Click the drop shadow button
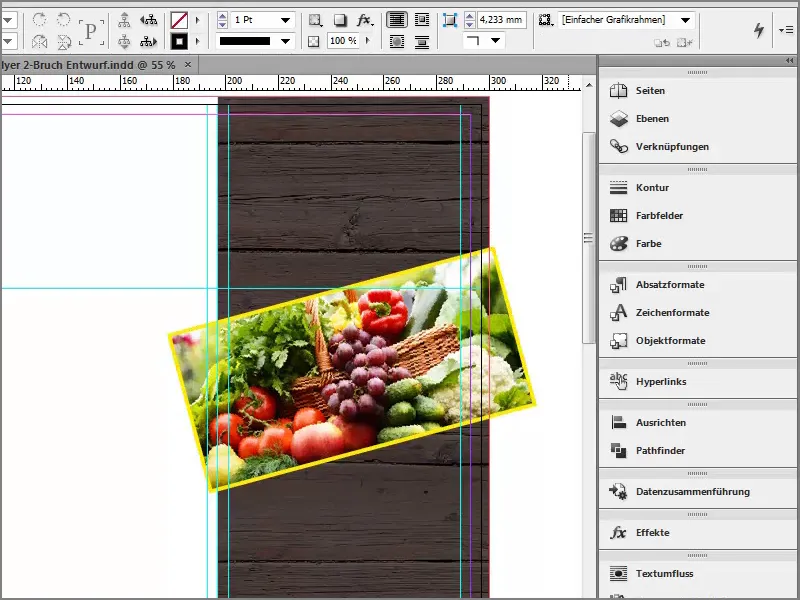The image size is (800, 600). (340, 20)
